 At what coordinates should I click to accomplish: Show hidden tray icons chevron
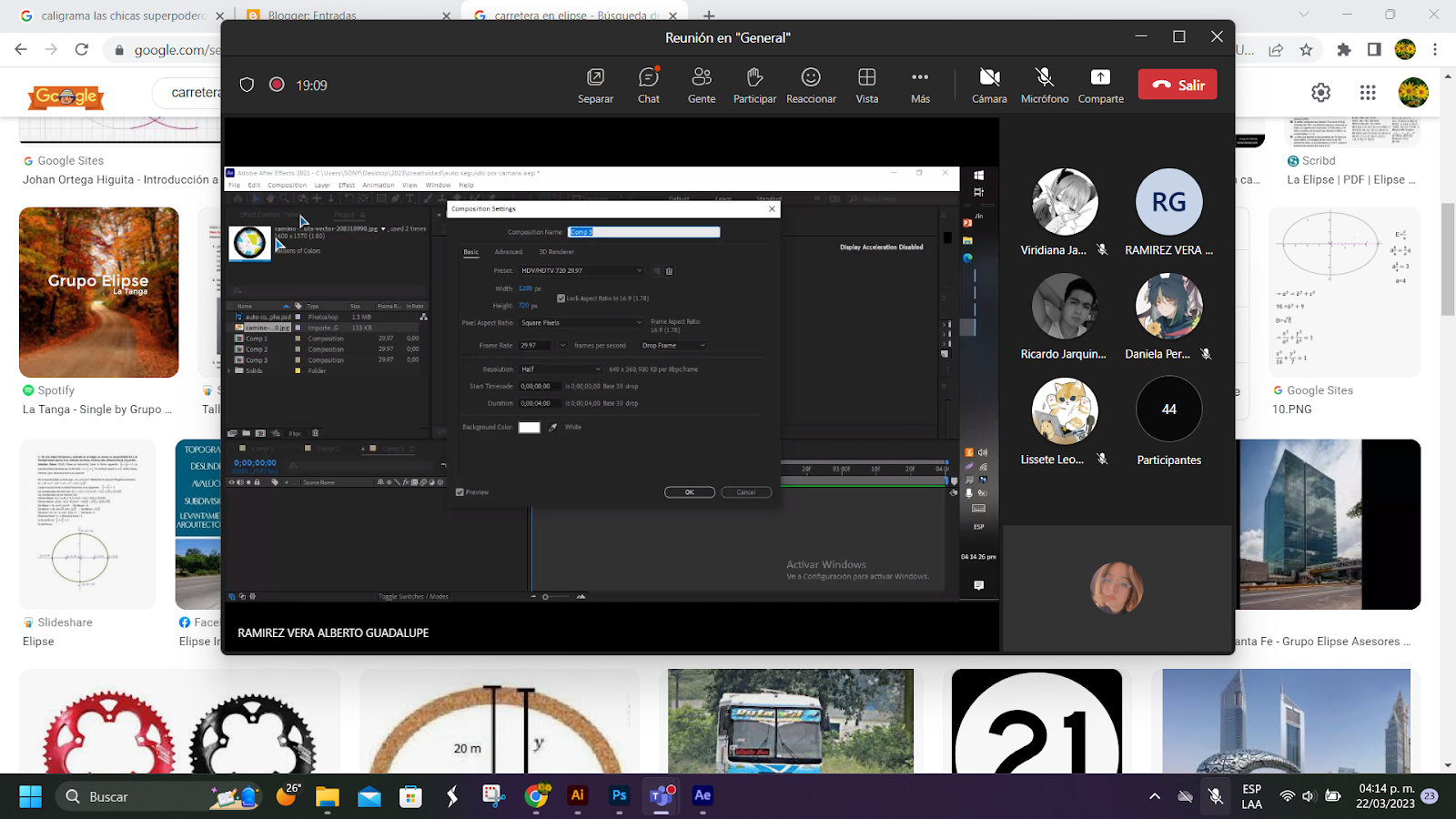point(1155,796)
